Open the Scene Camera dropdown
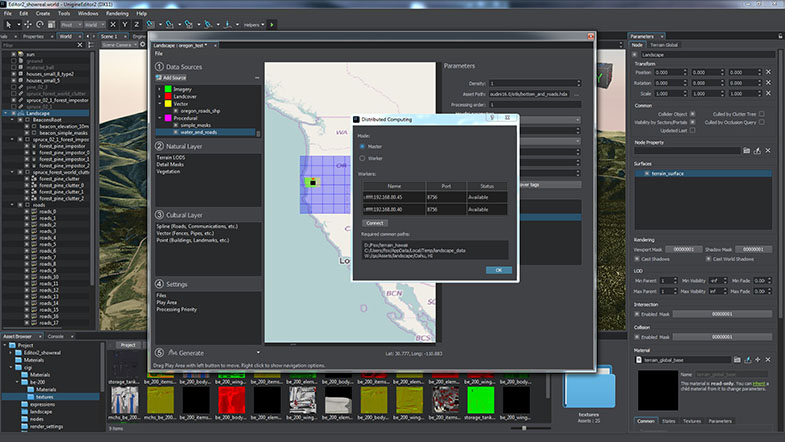The height and width of the screenshot is (442, 785). coord(119,45)
